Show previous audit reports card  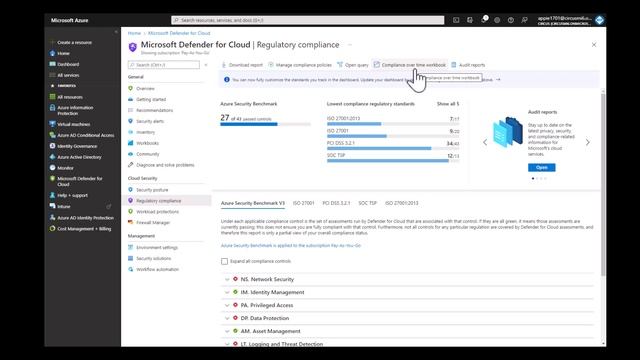coord(485,142)
